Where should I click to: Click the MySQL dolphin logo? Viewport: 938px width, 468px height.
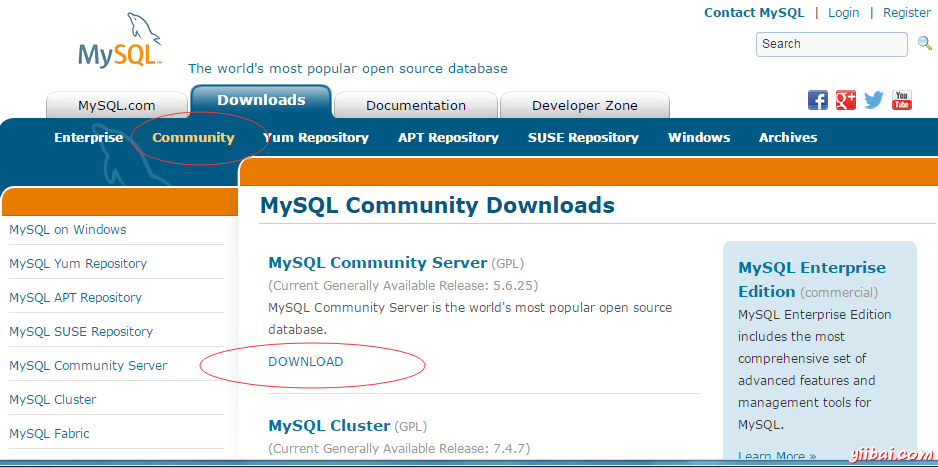120,43
